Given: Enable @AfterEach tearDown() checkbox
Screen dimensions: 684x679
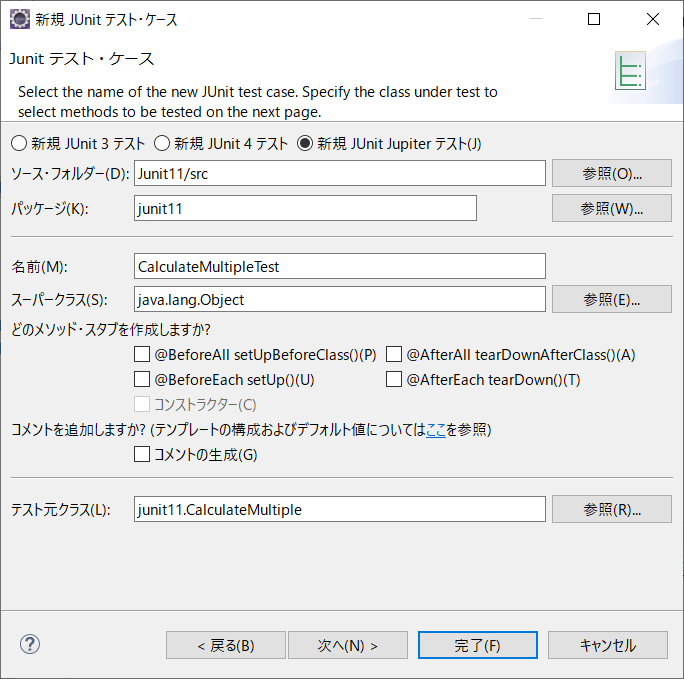Looking at the screenshot, I should (x=394, y=379).
